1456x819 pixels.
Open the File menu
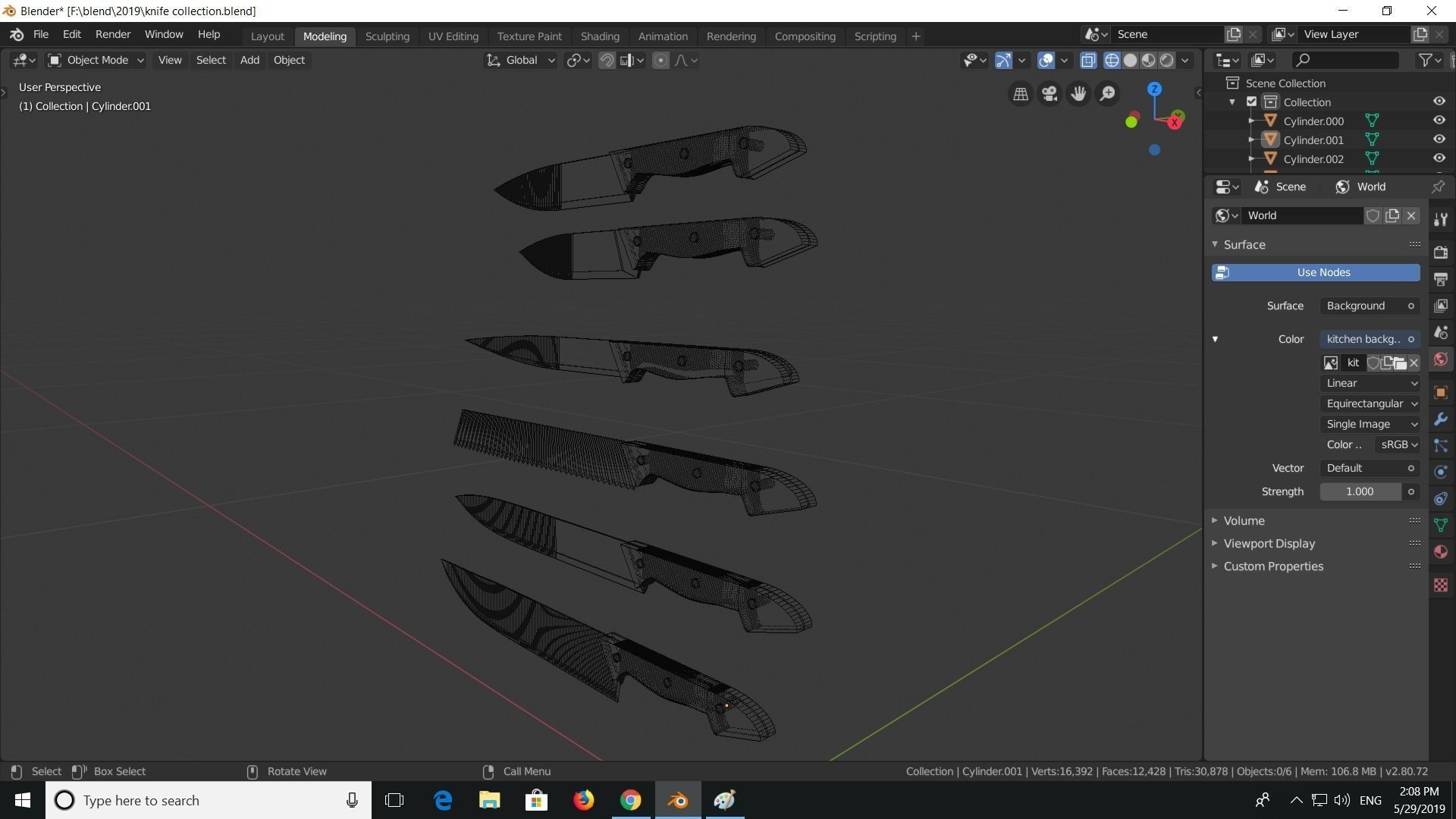click(x=41, y=35)
